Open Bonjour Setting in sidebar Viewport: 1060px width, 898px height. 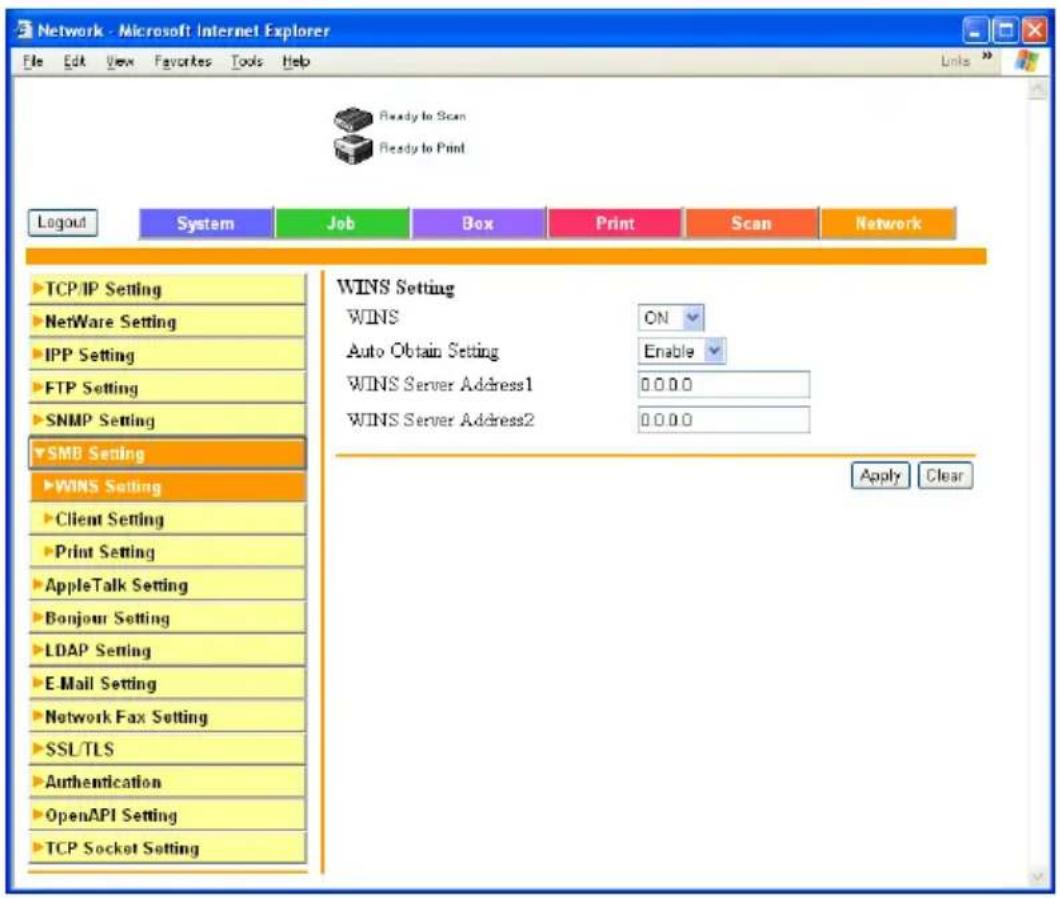[x=167, y=618]
